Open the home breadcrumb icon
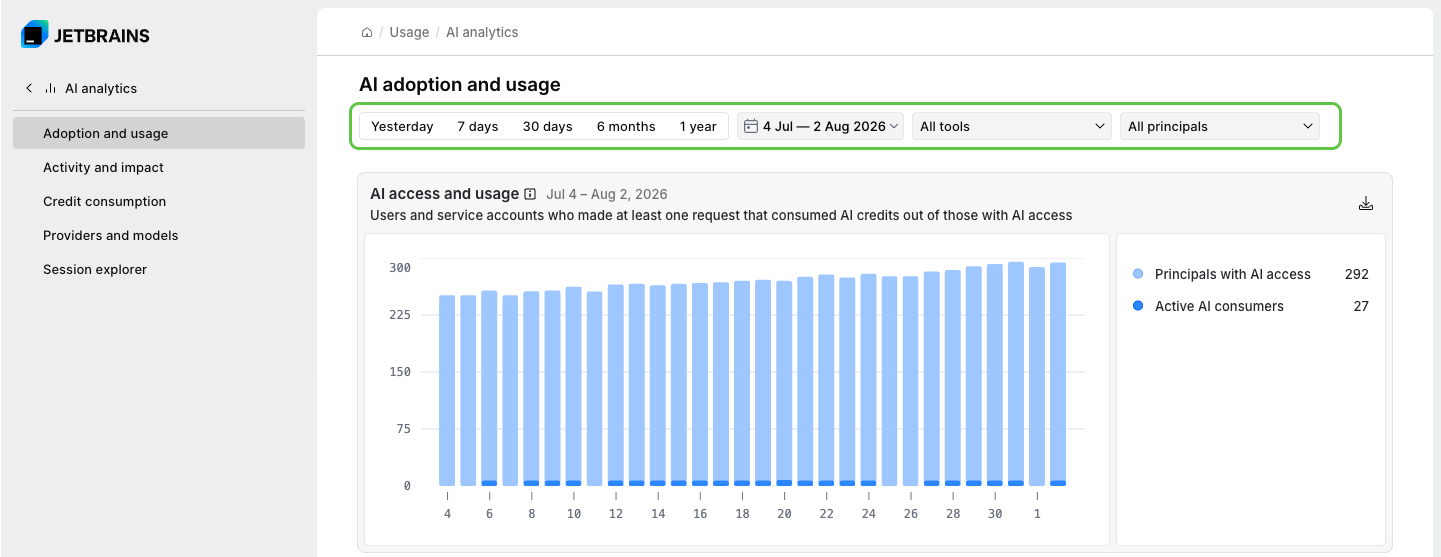Viewport: 1441px width, 557px height. click(x=367, y=32)
